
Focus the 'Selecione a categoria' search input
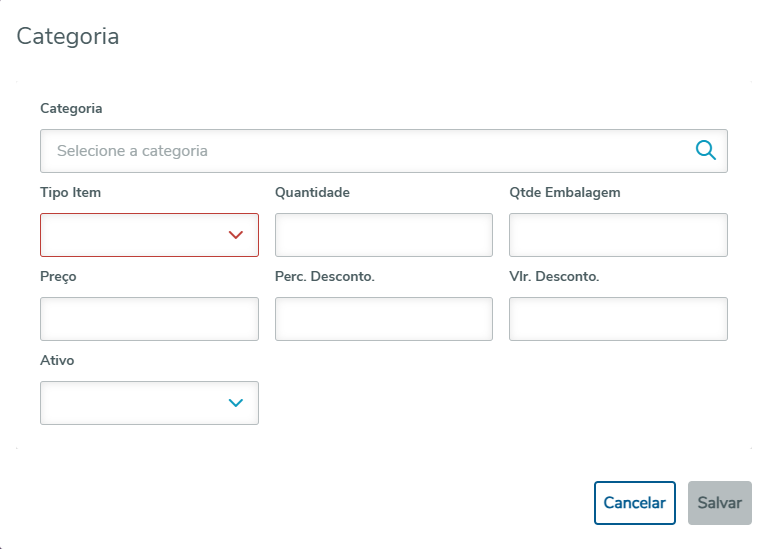click(365, 151)
